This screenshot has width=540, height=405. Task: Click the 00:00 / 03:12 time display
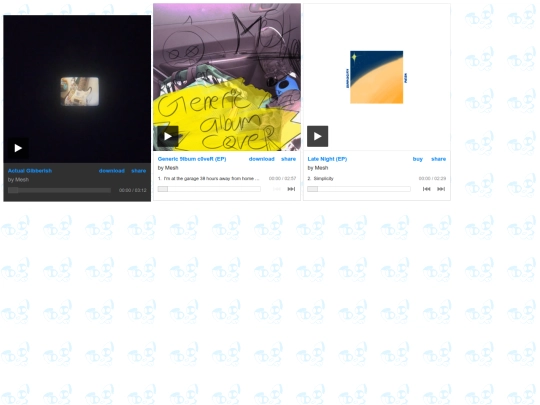[133, 190]
